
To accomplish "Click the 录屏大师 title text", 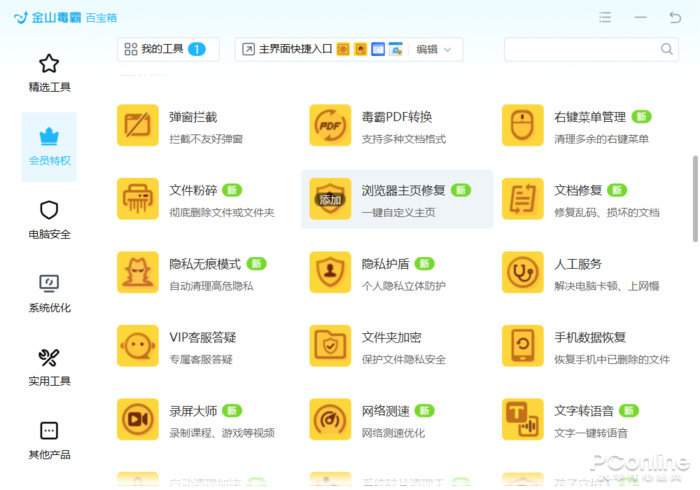I will [193, 411].
